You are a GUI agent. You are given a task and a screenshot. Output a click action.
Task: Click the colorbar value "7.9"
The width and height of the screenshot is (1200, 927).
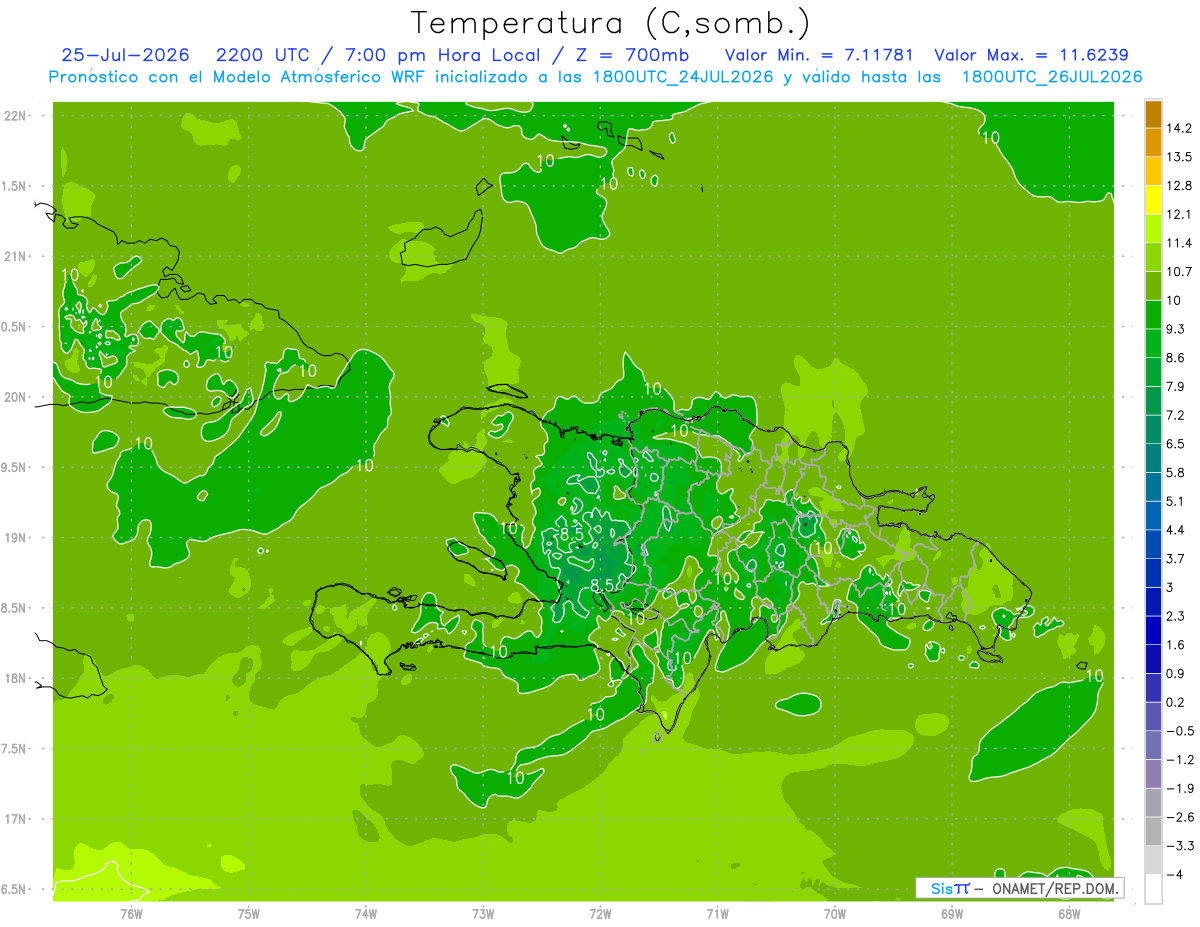coord(1176,386)
